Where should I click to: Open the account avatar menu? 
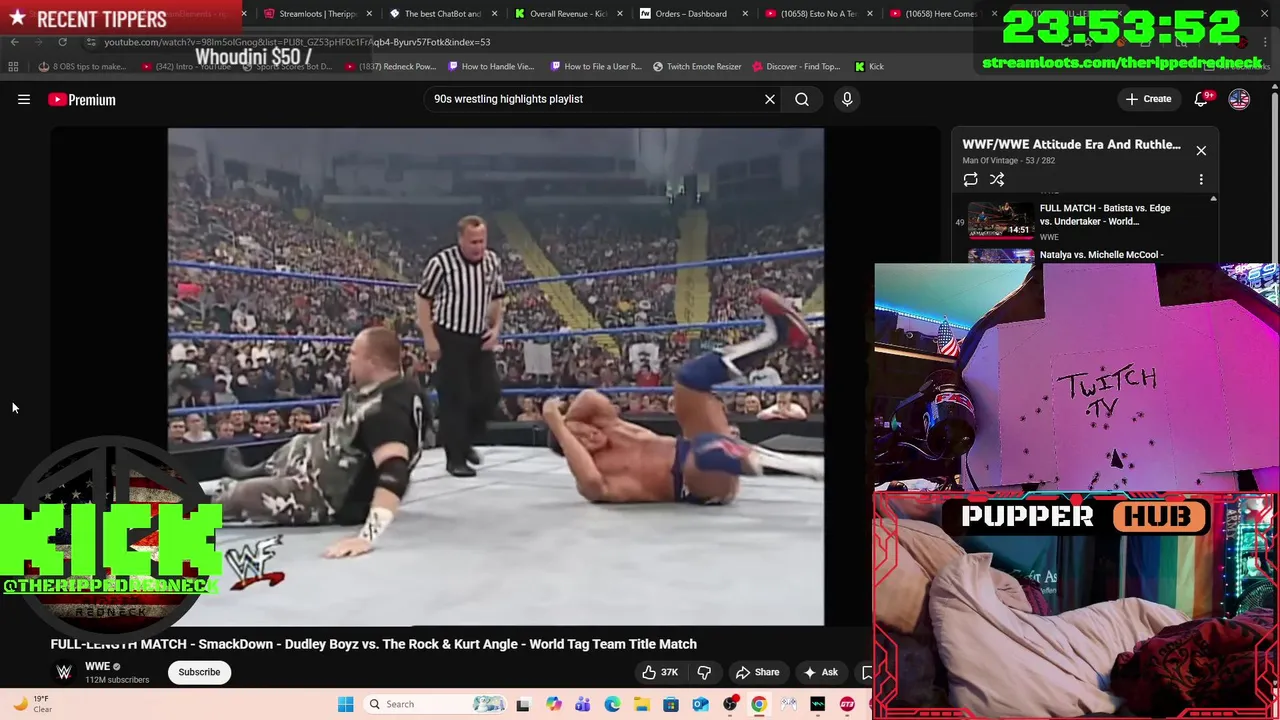1239,99
